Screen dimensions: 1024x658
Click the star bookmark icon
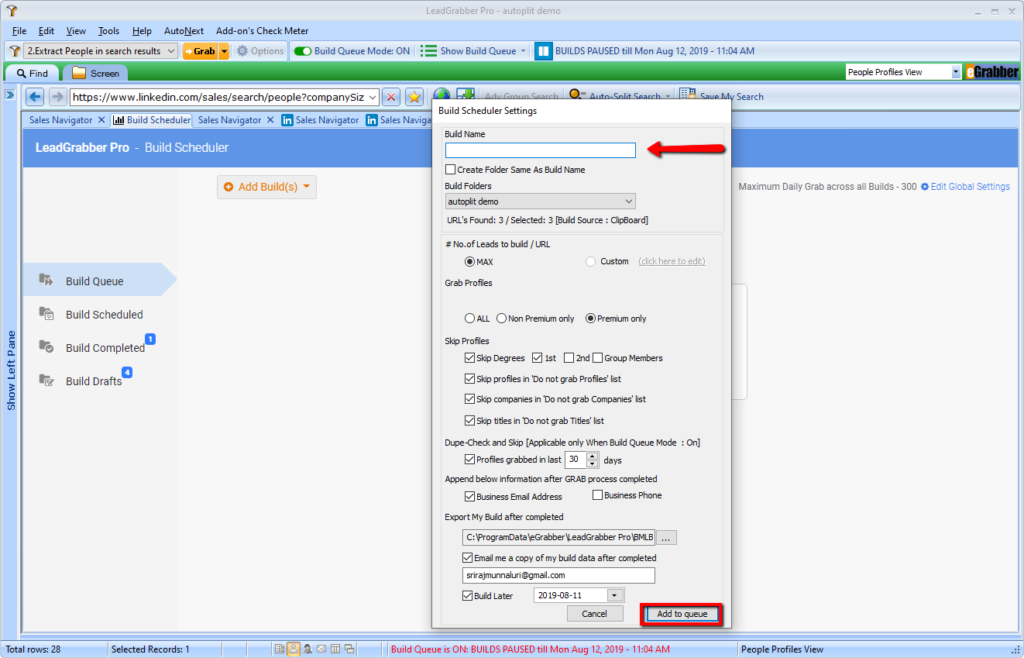tap(414, 97)
